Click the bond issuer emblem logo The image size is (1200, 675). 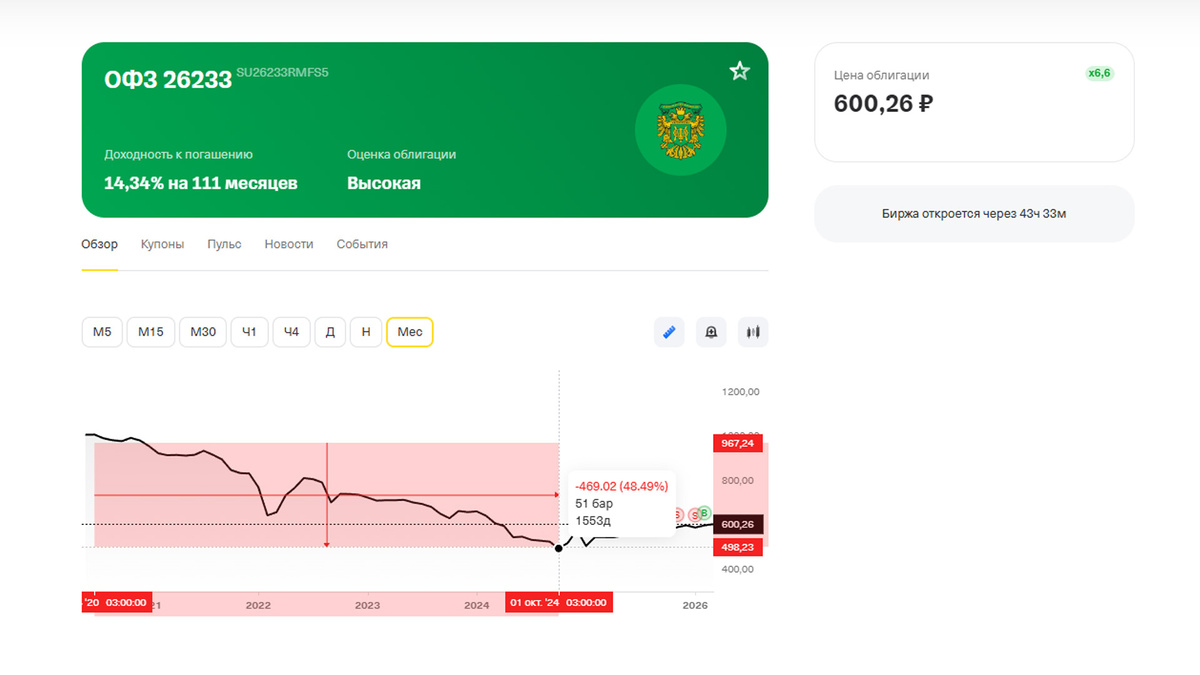click(x=681, y=129)
